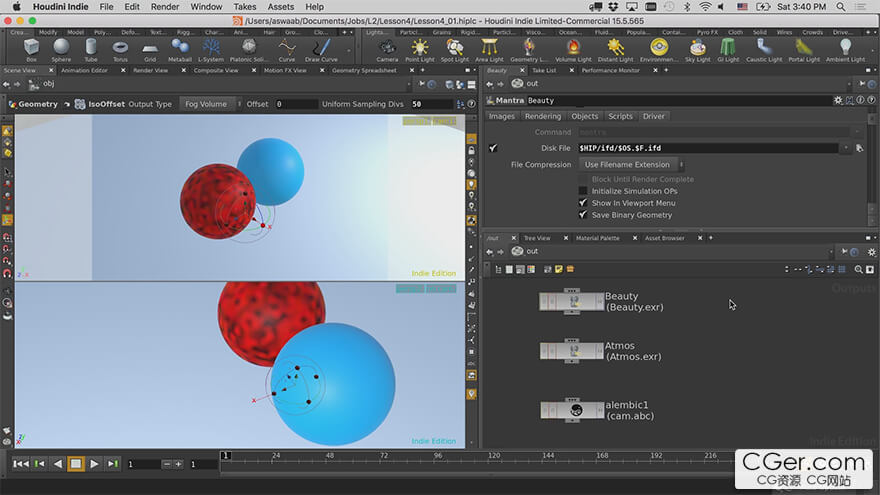Add a Volume Light from the shelf

coord(573,50)
